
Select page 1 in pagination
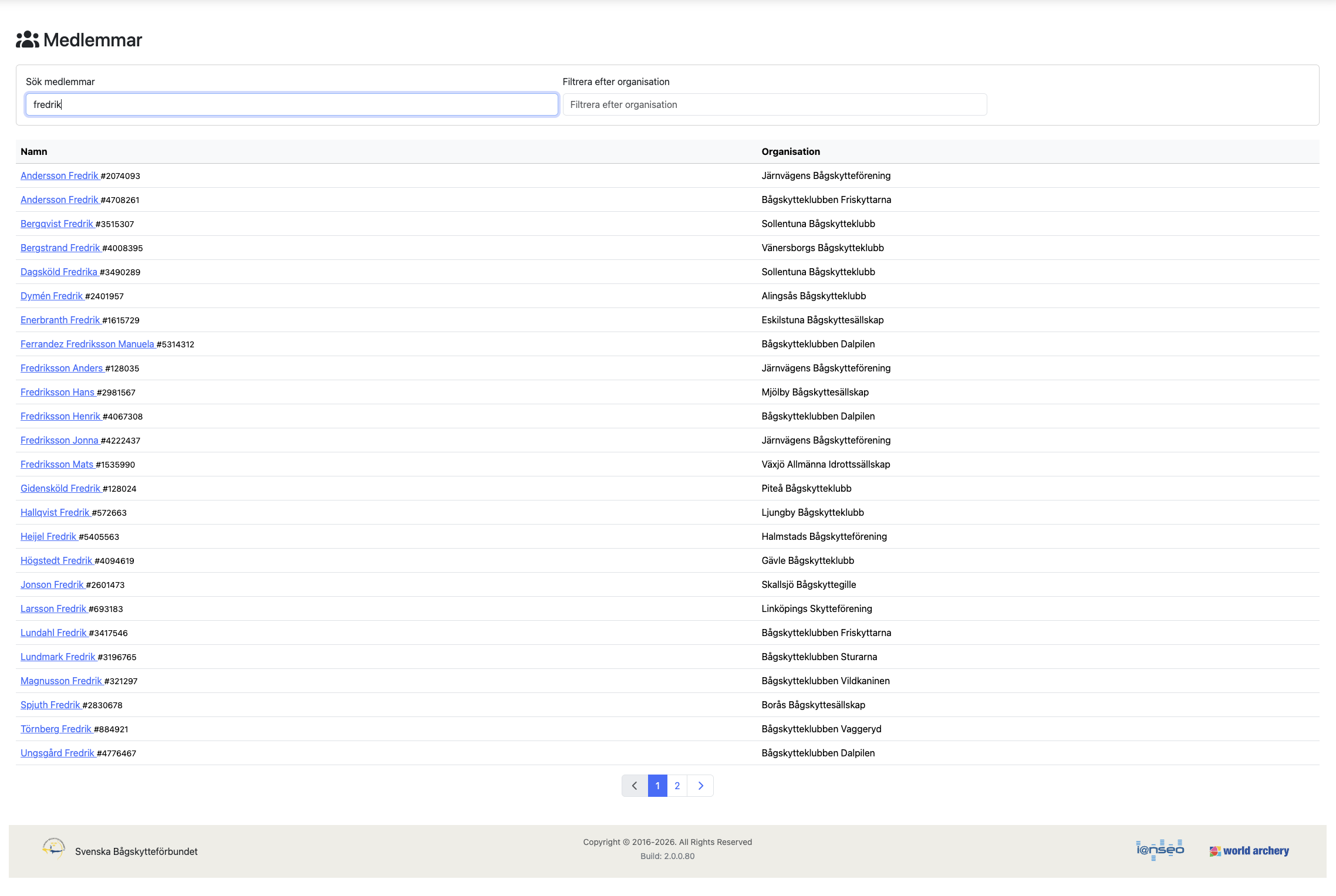tap(657, 786)
